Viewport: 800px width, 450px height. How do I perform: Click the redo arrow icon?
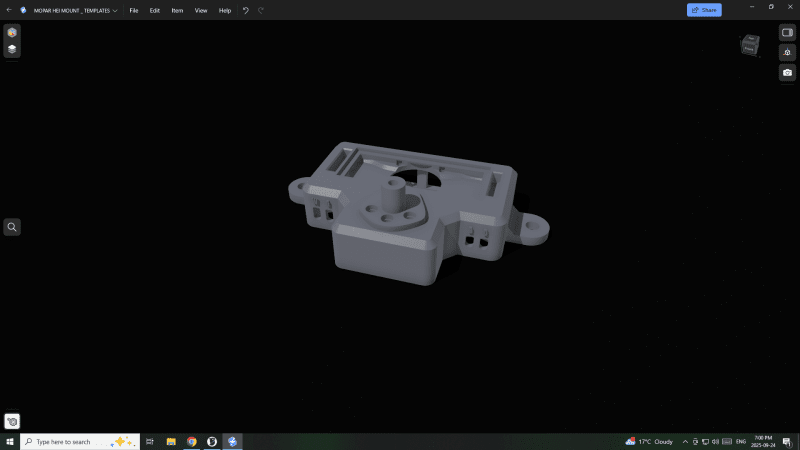tap(261, 10)
